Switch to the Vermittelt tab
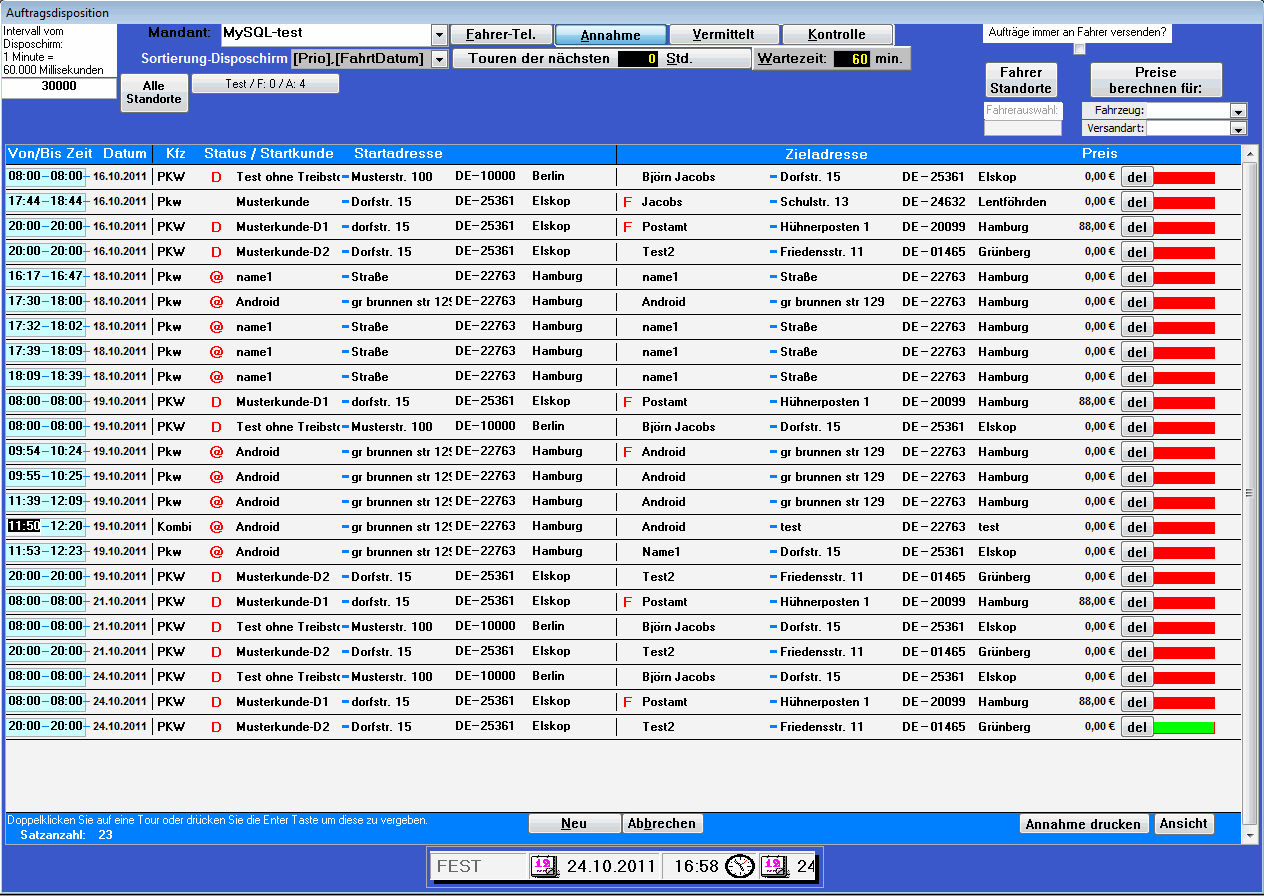Image resolution: width=1264 pixels, height=896 pixels. pos(723,35)
